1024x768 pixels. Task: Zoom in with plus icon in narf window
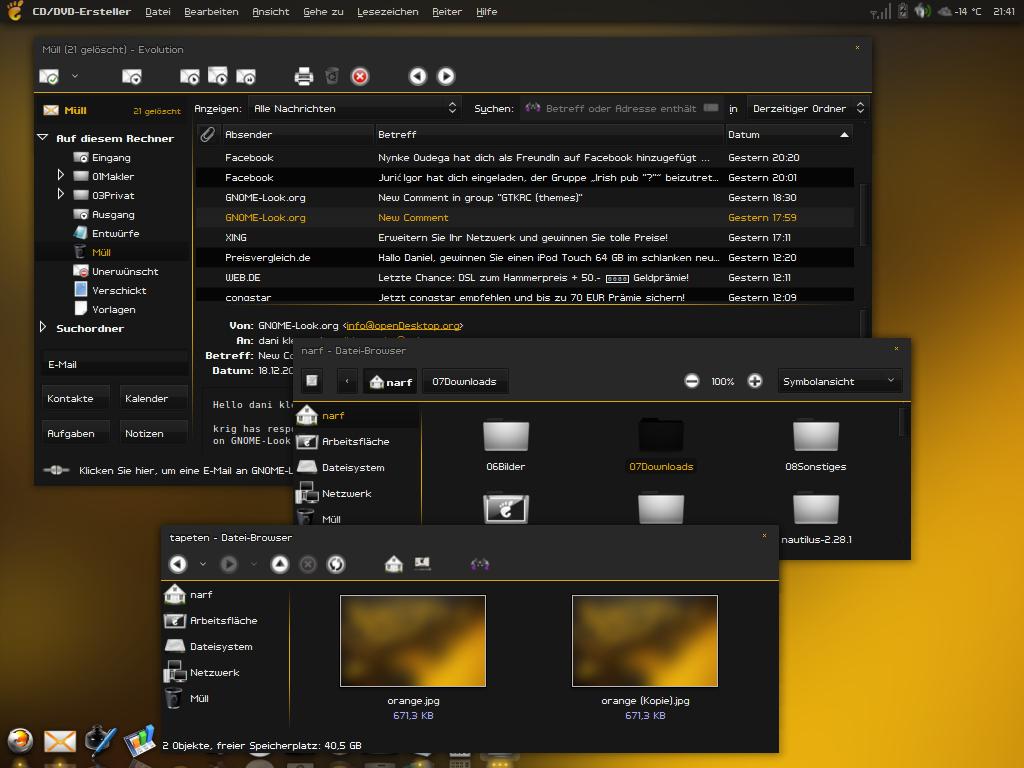pos(754,381)
